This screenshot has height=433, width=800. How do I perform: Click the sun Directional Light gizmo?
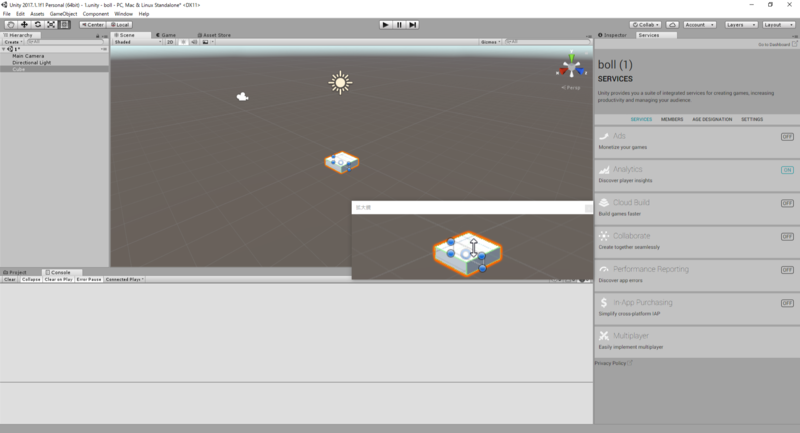point(340,83)
